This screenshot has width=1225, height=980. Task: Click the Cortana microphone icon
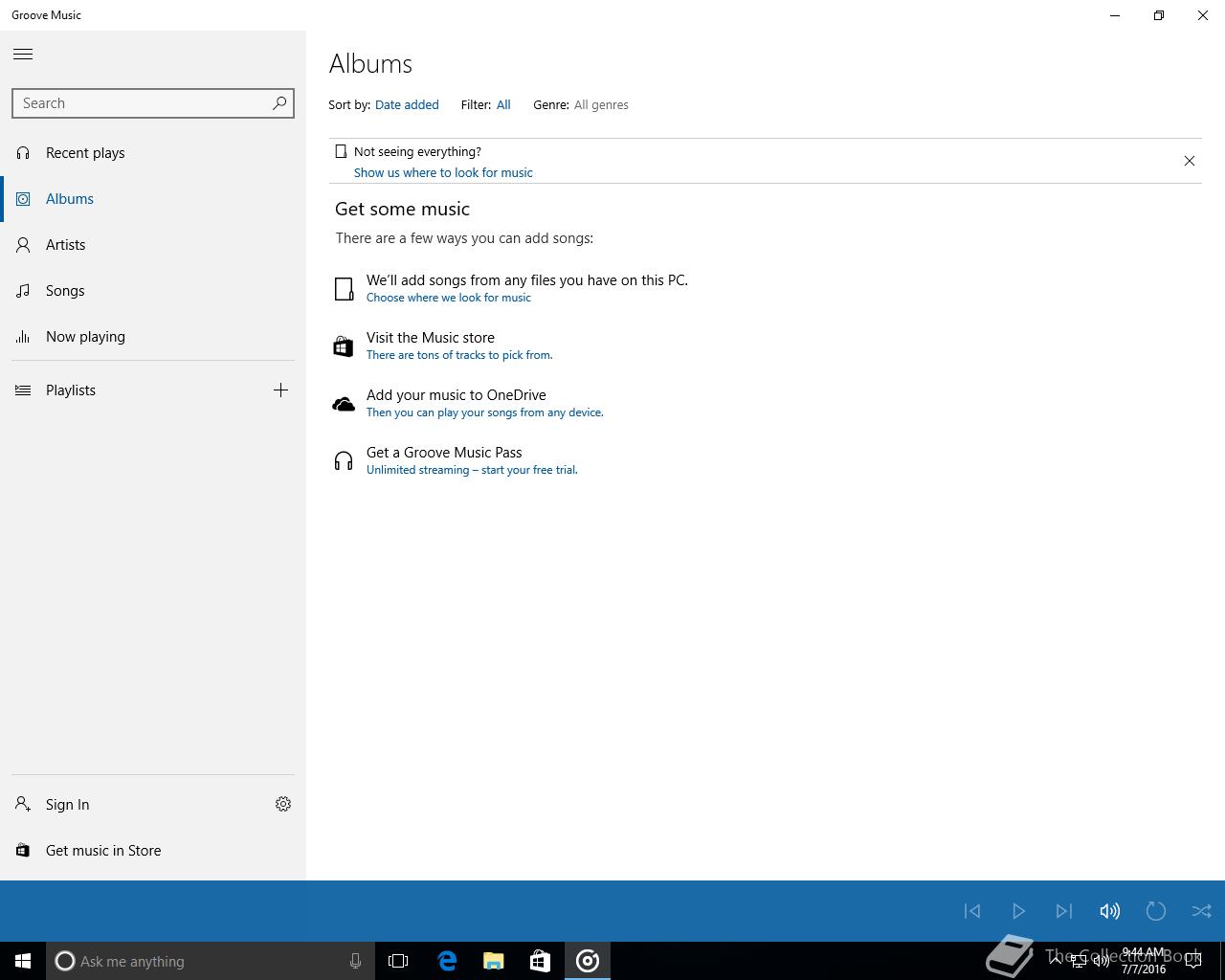pos(355,961)
